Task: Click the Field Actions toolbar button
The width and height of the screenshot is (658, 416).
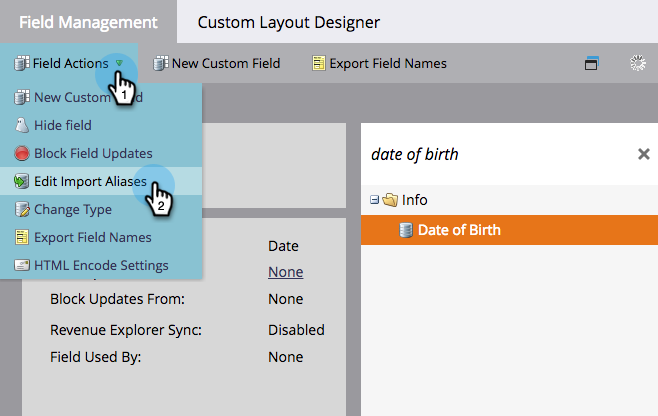Action: pyautogui.click(x=61, y=63)
